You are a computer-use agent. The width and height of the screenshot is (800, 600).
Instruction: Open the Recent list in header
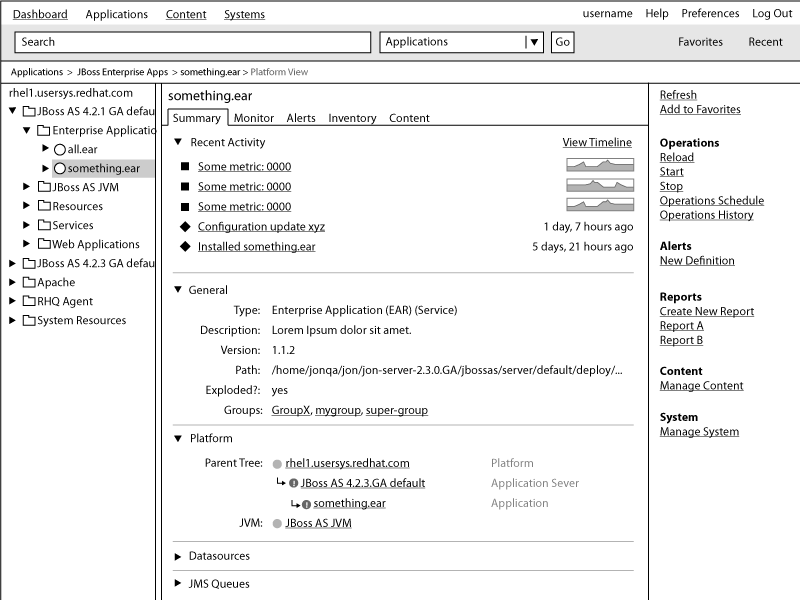(765, 42)
